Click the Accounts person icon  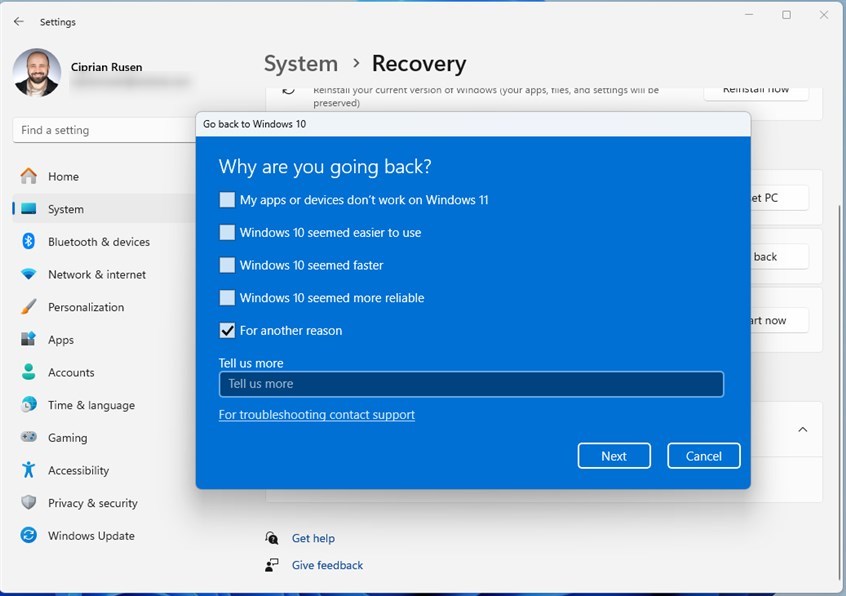click(29, 372)
